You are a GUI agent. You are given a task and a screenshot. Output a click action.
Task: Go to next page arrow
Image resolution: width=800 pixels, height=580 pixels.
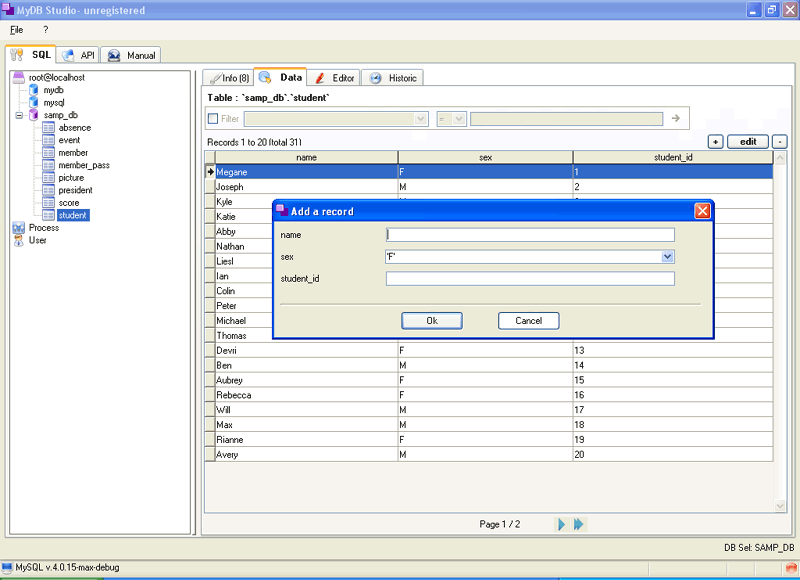[x=561, y=524]
